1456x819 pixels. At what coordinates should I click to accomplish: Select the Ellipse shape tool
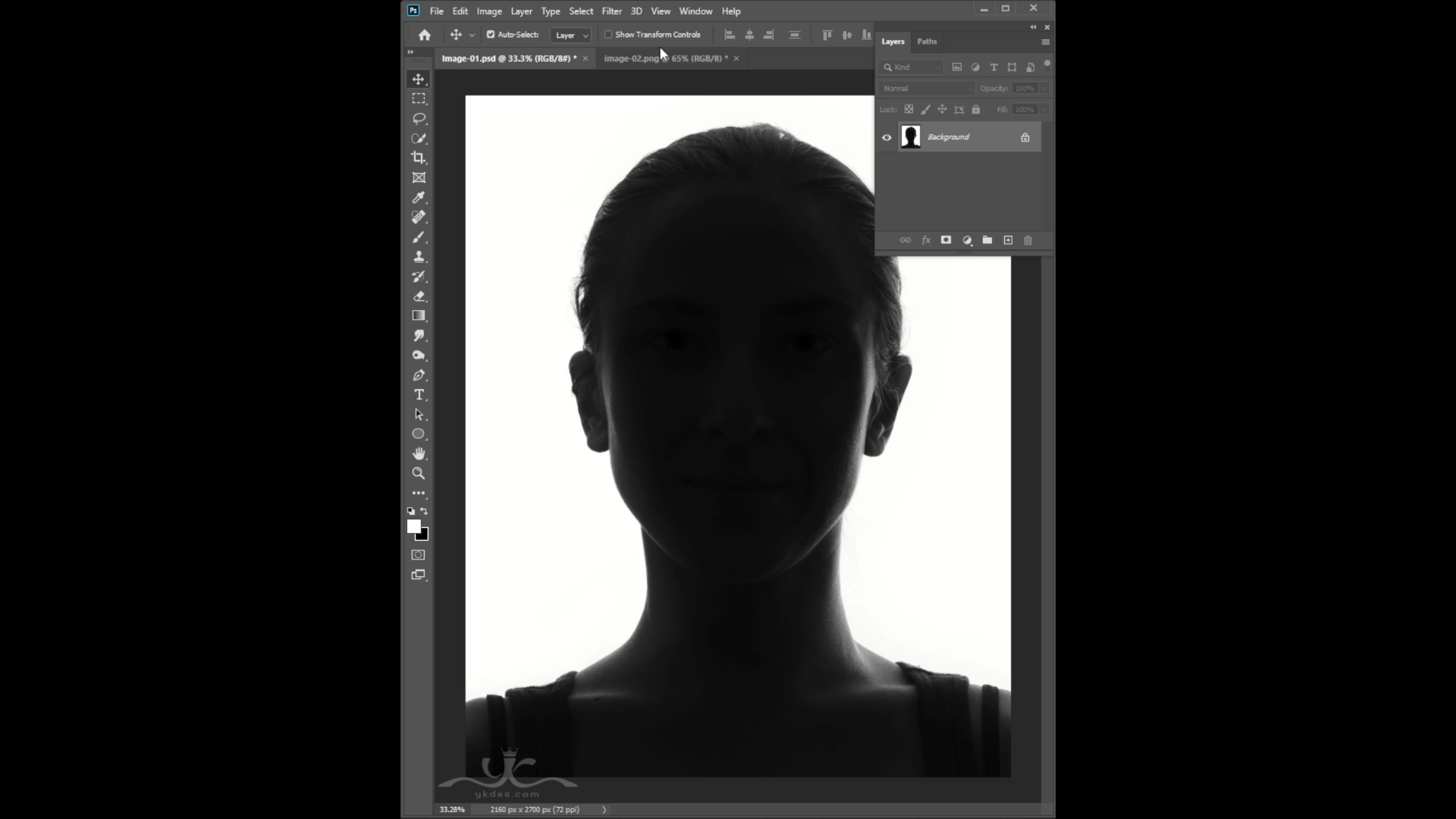(x=419, y=434)
